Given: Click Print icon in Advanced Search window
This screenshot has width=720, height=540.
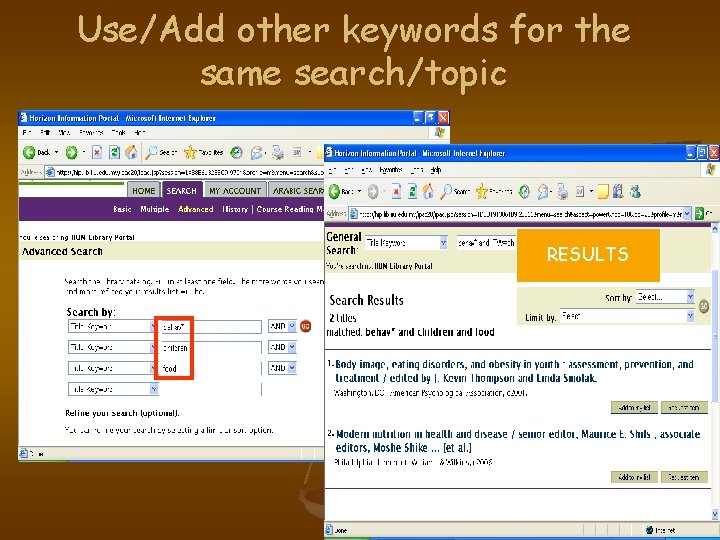Looking at the screenshot, I should pos(277,152).
